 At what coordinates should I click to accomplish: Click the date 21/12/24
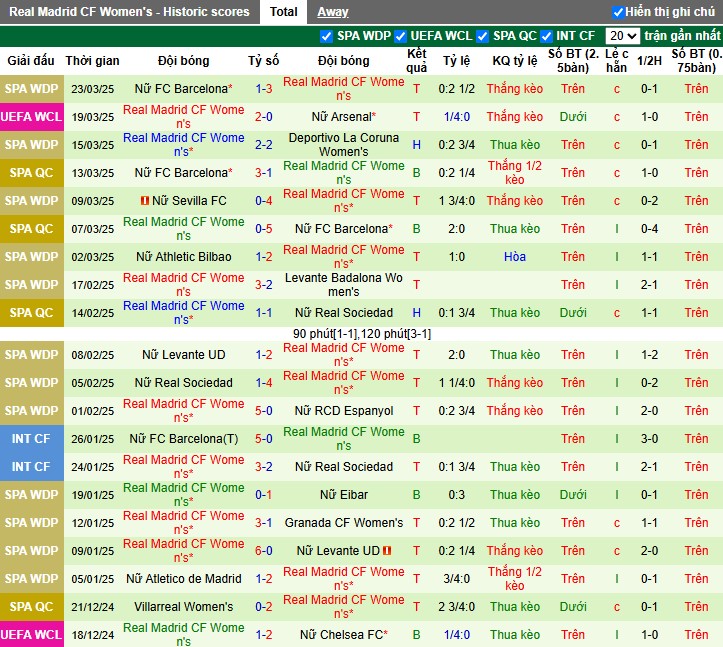coord(92,606)
